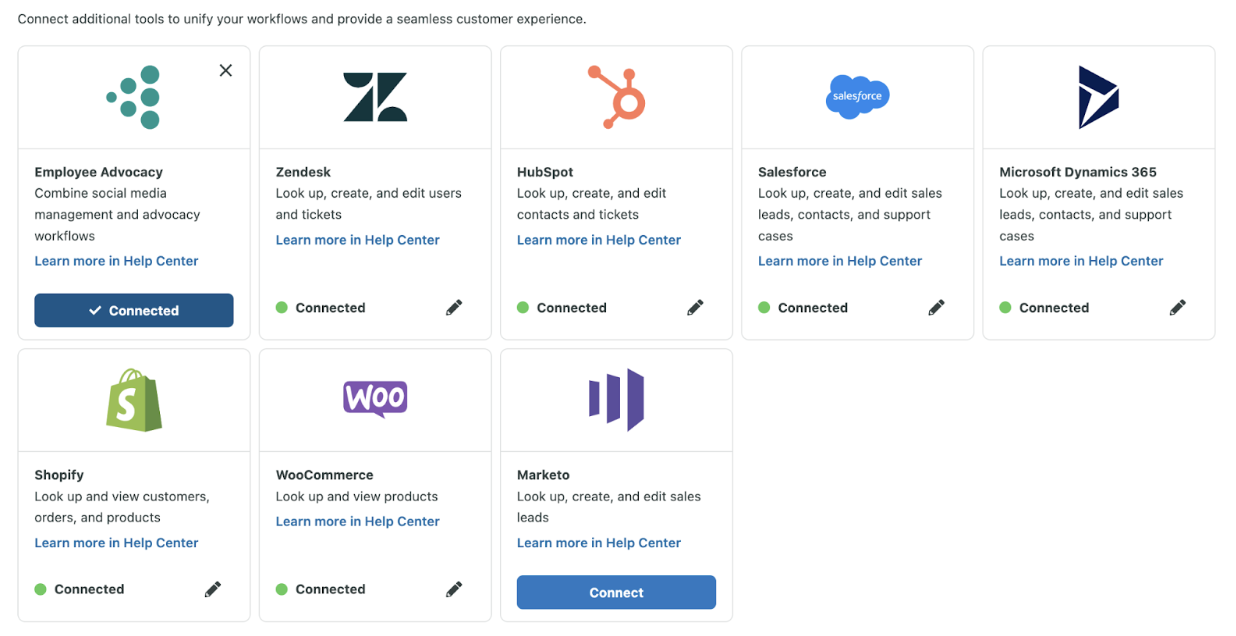Click the HubSpot logo
This screenshot has height=636, width=1236.
(616, 97)
